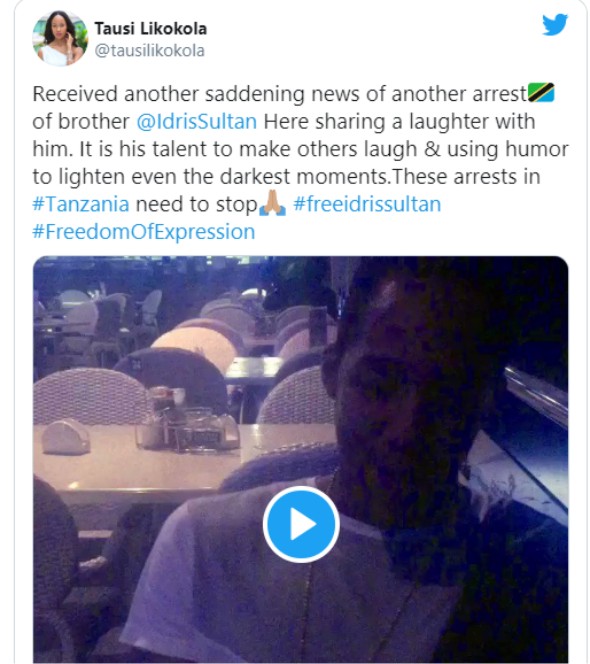Click the Tanzanian flag emoji

click(x=541, y=93)
